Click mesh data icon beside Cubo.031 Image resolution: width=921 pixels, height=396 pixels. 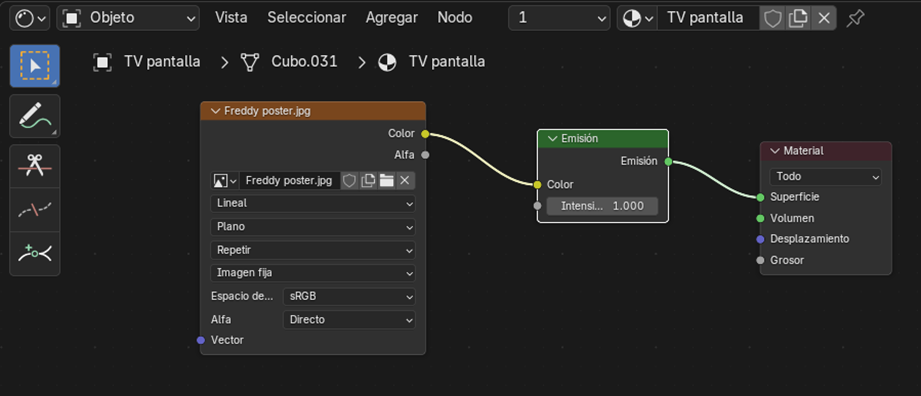tap(250, 62)
